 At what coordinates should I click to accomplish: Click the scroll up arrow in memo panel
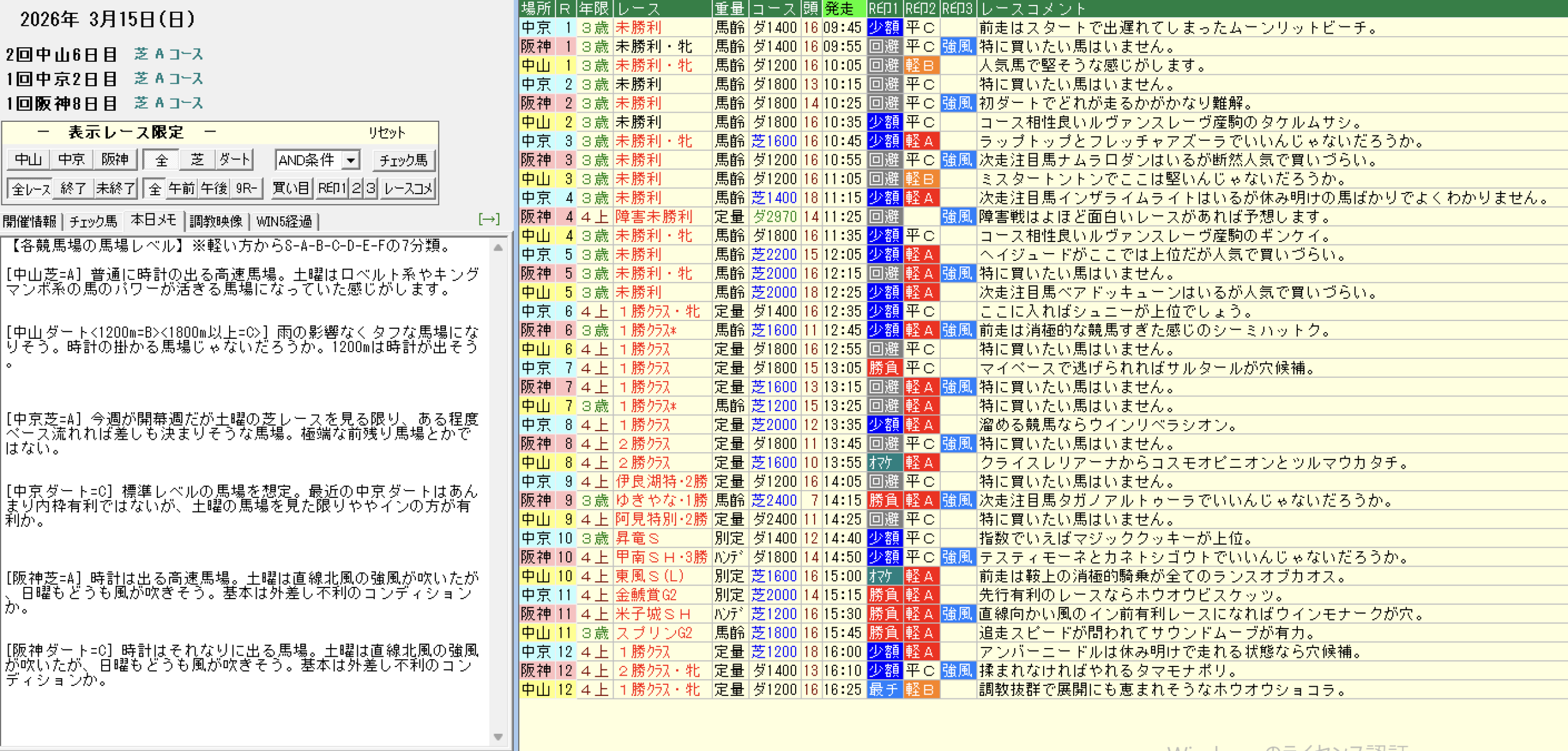point(498,248)
